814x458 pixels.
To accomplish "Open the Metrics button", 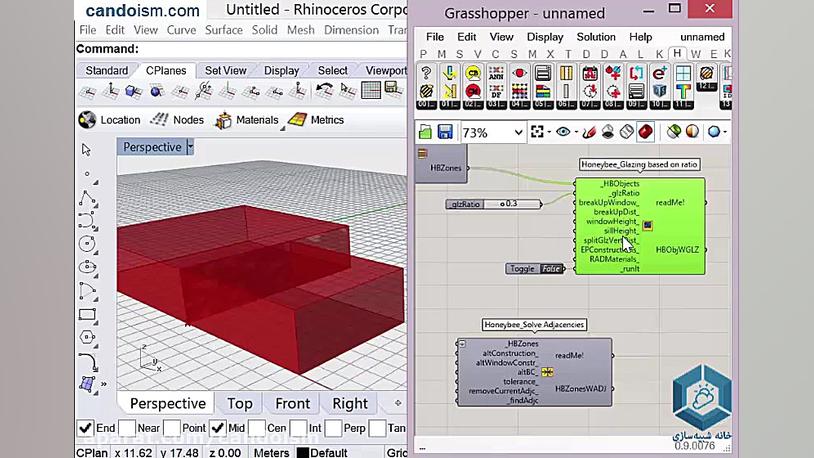I will coord(316,120).
